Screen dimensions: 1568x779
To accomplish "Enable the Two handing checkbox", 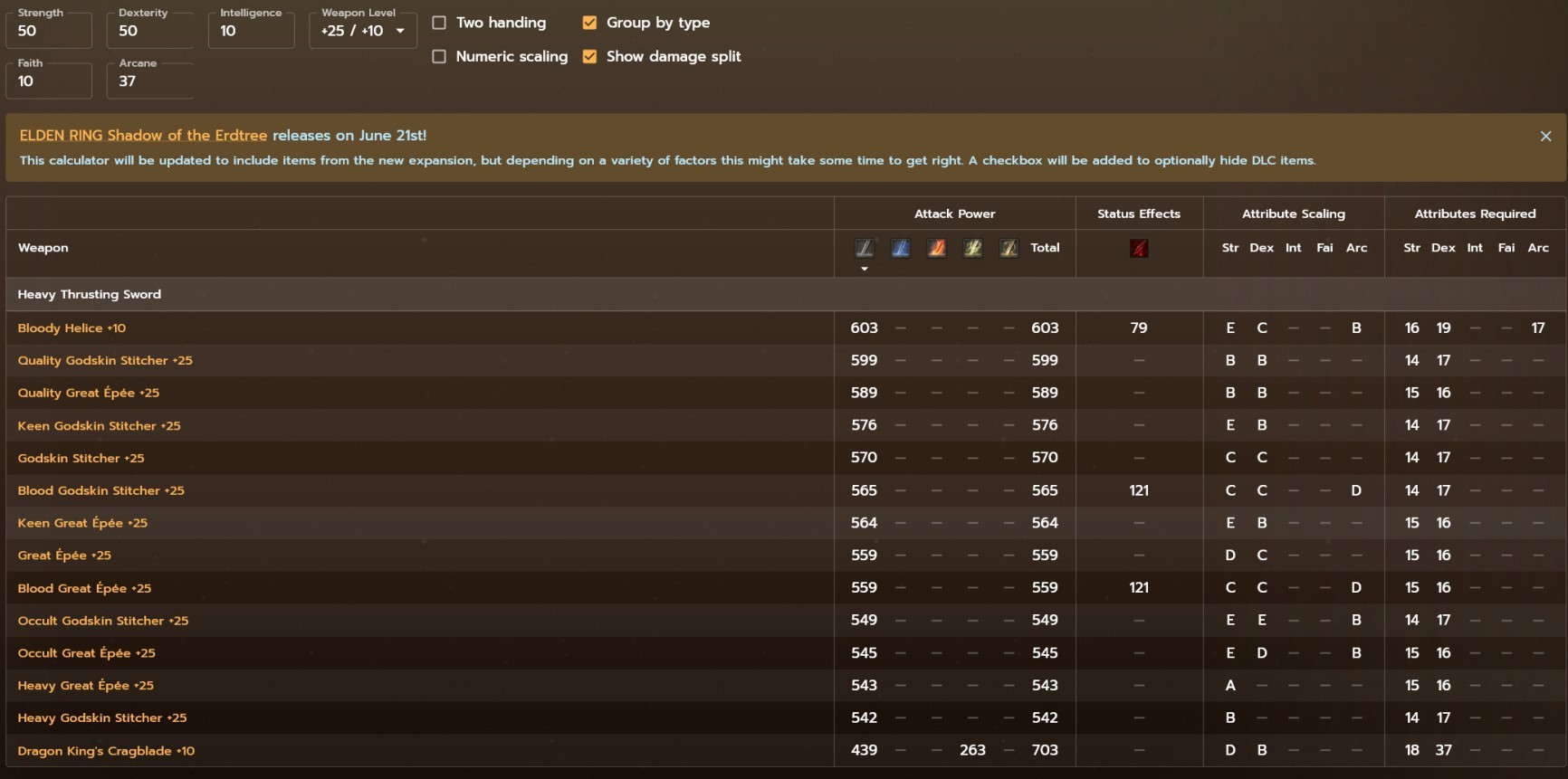I will [439, 23].
